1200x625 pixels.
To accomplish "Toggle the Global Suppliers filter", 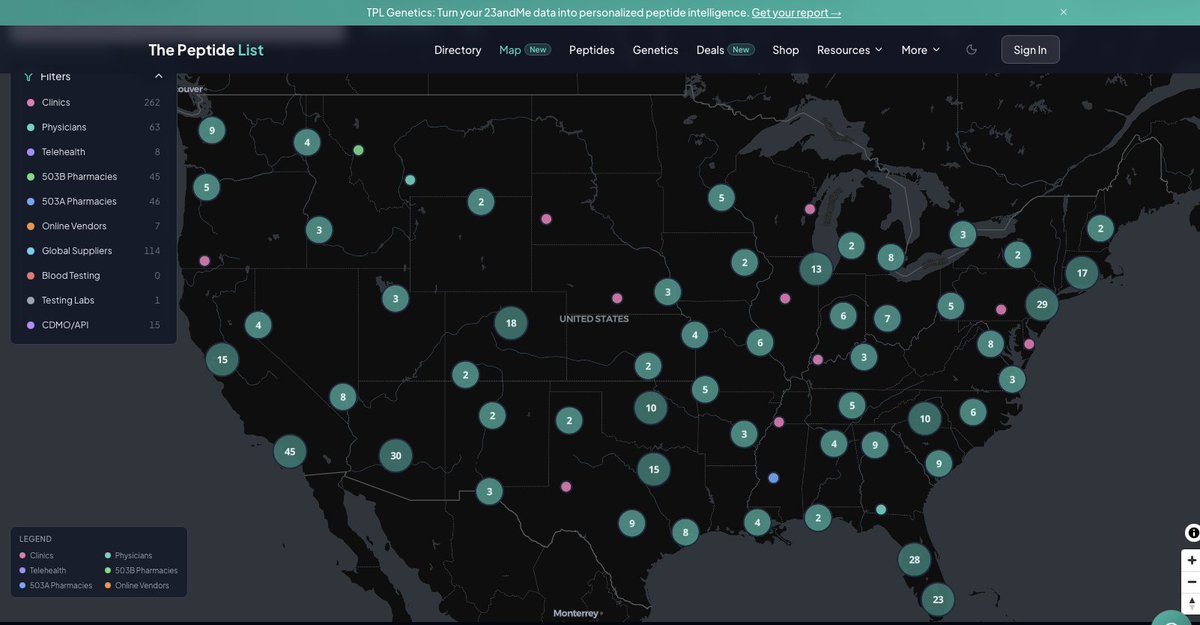I will pyautogui.click(x=94, y=251).
